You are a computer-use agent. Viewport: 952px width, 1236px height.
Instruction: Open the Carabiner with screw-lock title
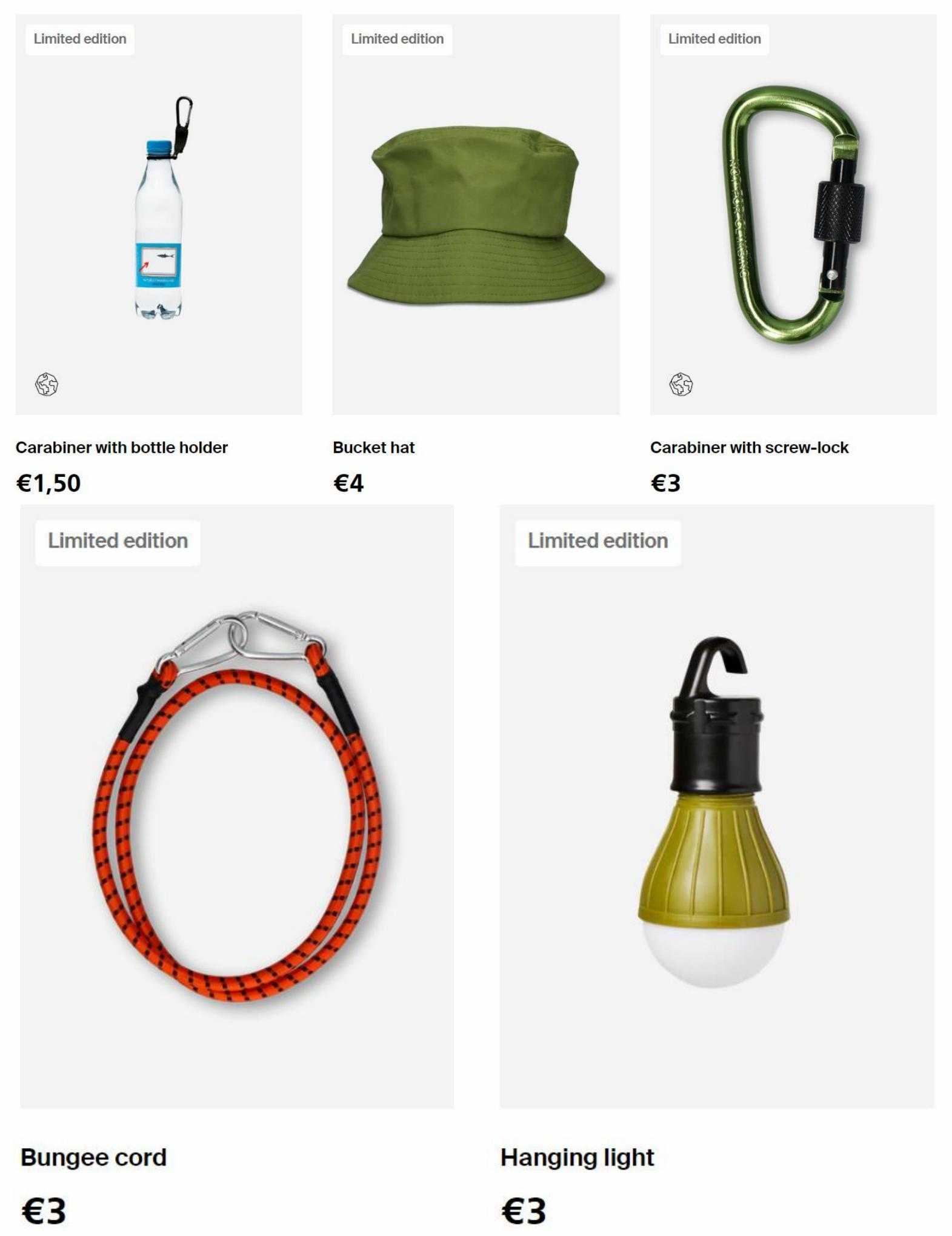pyautogui.click(x=749, y=447)
